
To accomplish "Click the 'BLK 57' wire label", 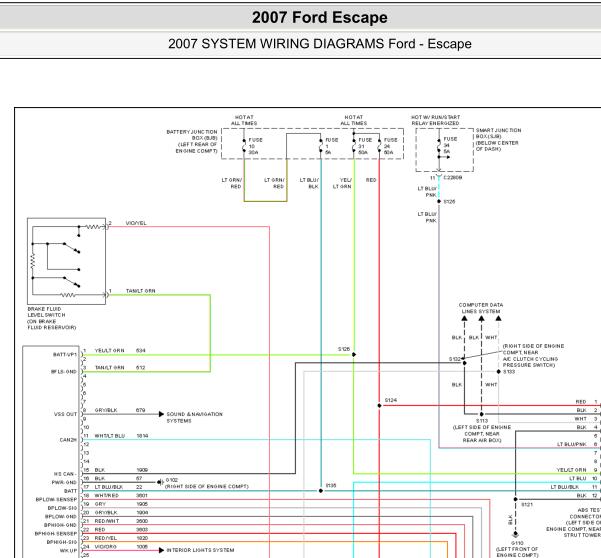I will click(118, 478).
